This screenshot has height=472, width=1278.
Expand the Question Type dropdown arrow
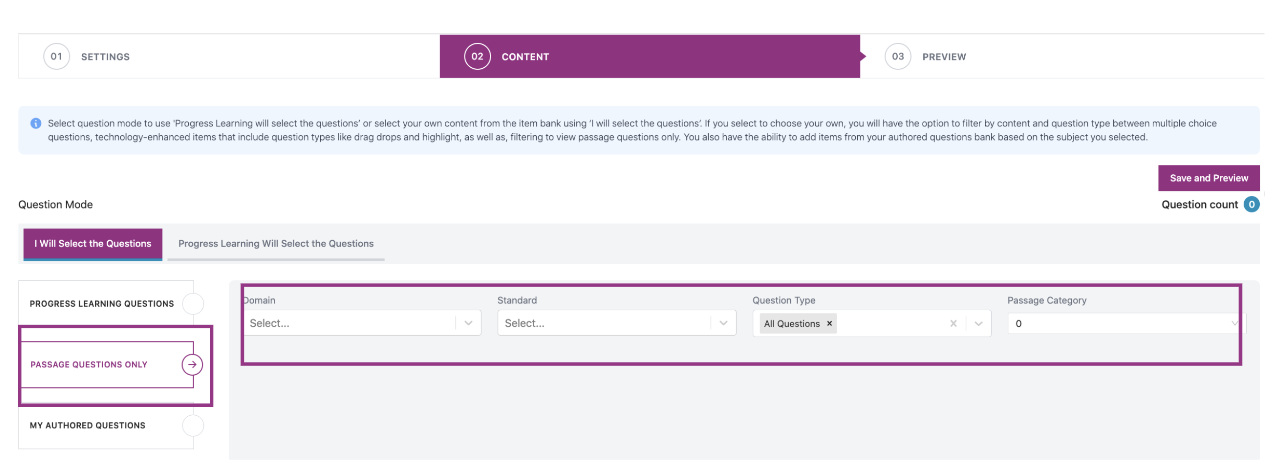pyautogui.click(x=978, y=324)
